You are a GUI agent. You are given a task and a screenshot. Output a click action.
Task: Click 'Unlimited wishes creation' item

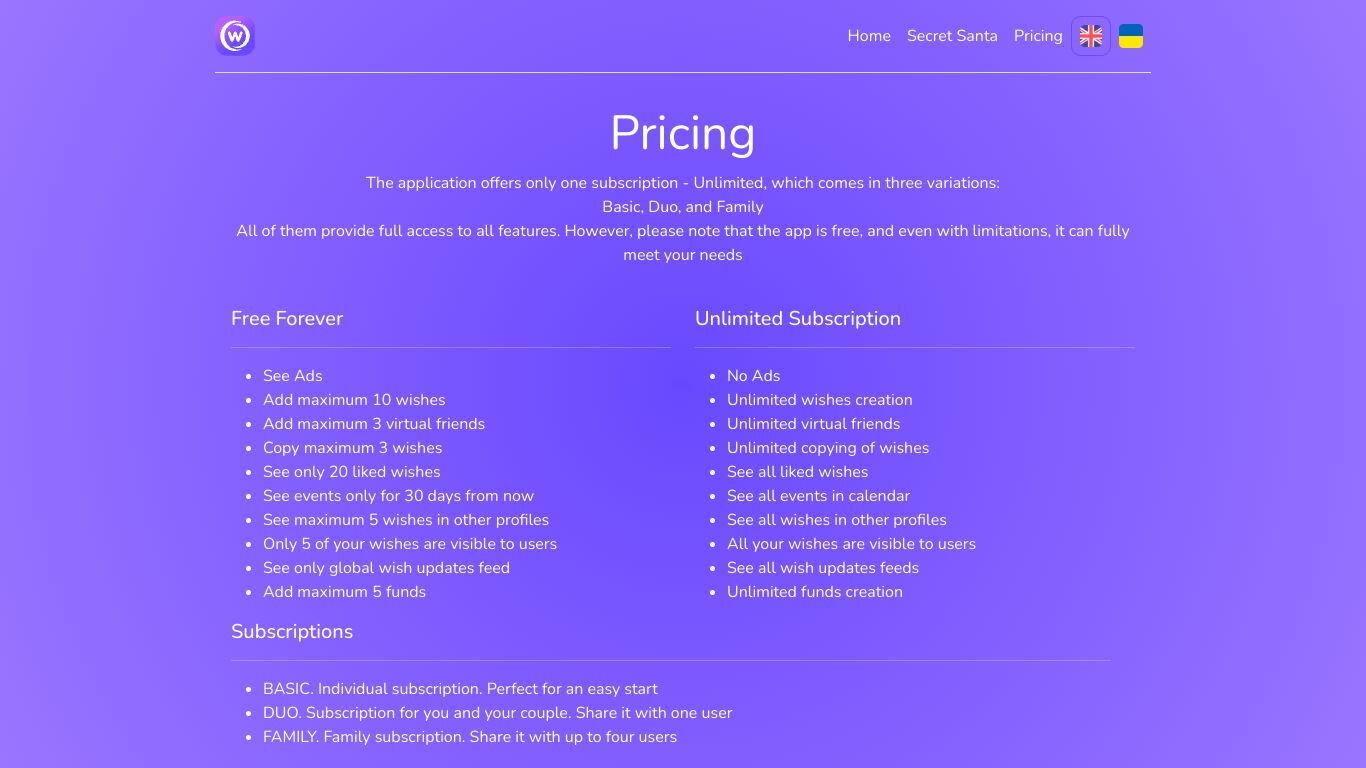click(x=820, y=400)
